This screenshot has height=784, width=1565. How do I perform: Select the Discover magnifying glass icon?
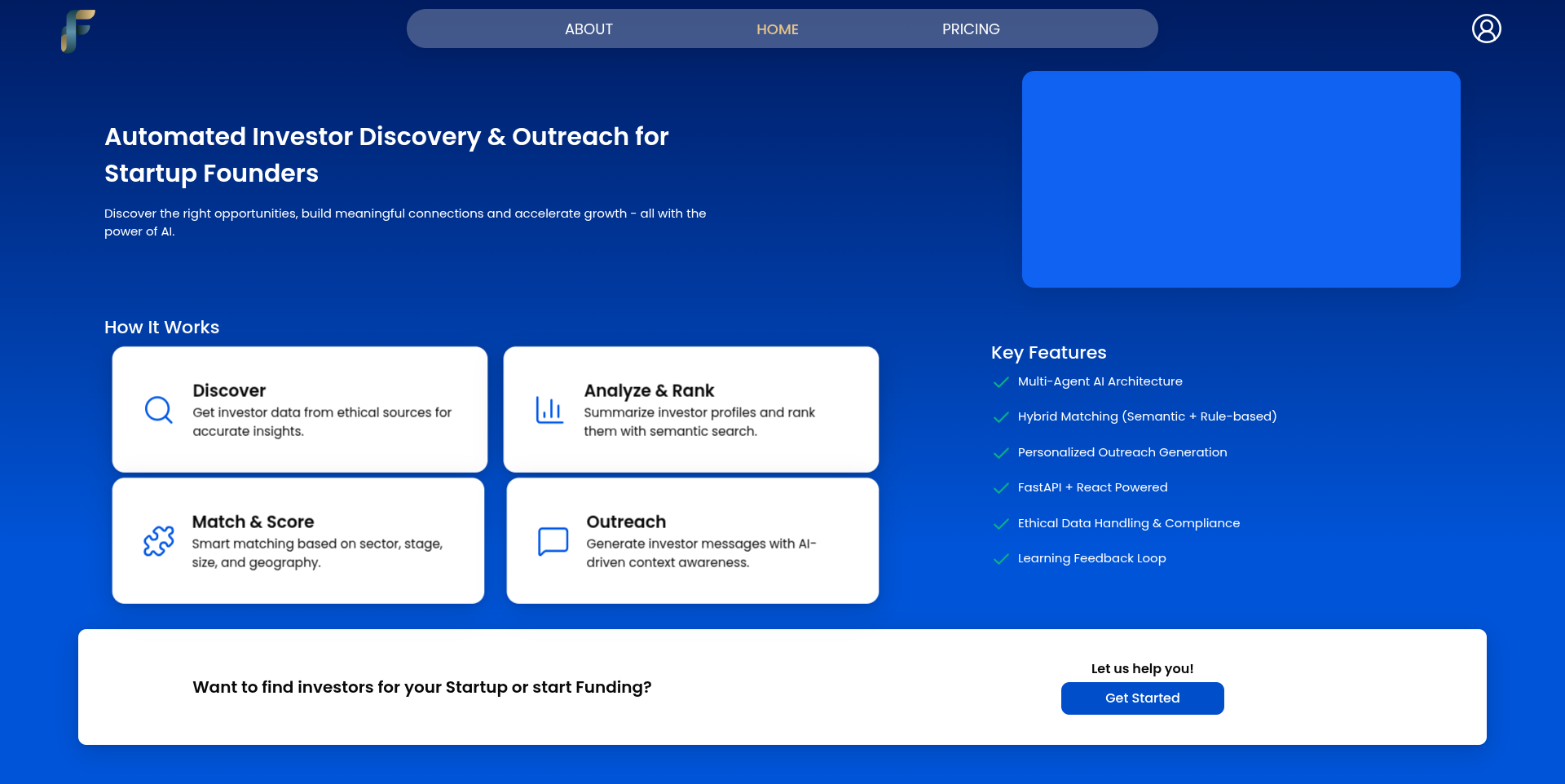coord(158,409)
